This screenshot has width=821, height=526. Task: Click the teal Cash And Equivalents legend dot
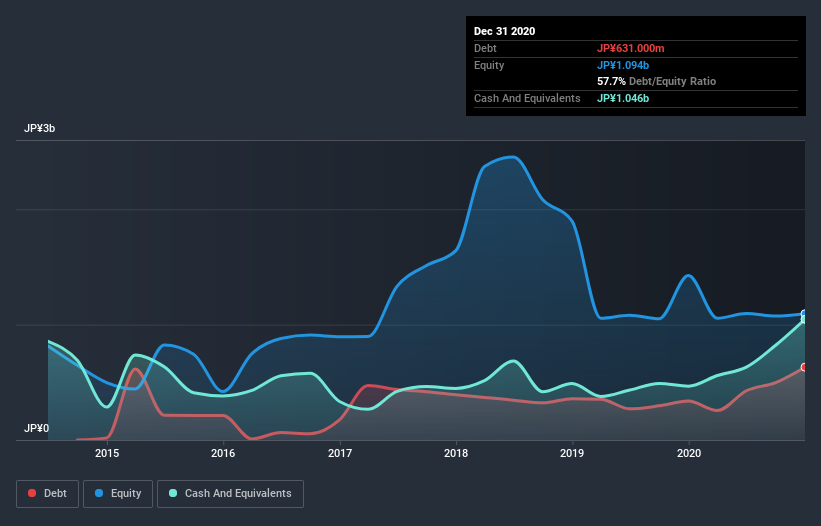coord(173,493)
